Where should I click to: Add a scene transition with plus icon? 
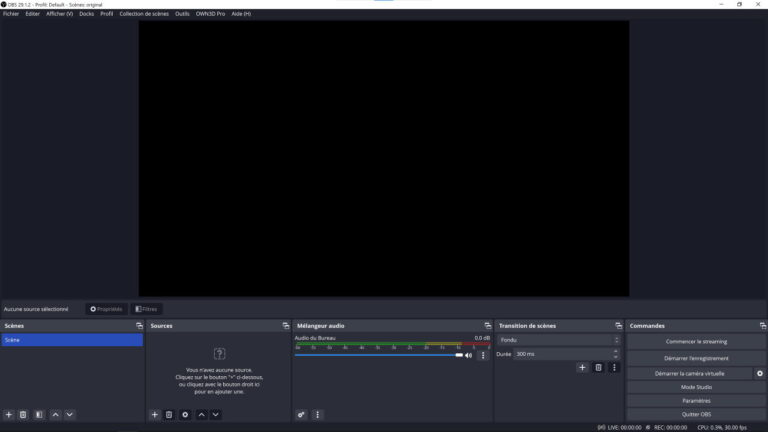[582, 367]
